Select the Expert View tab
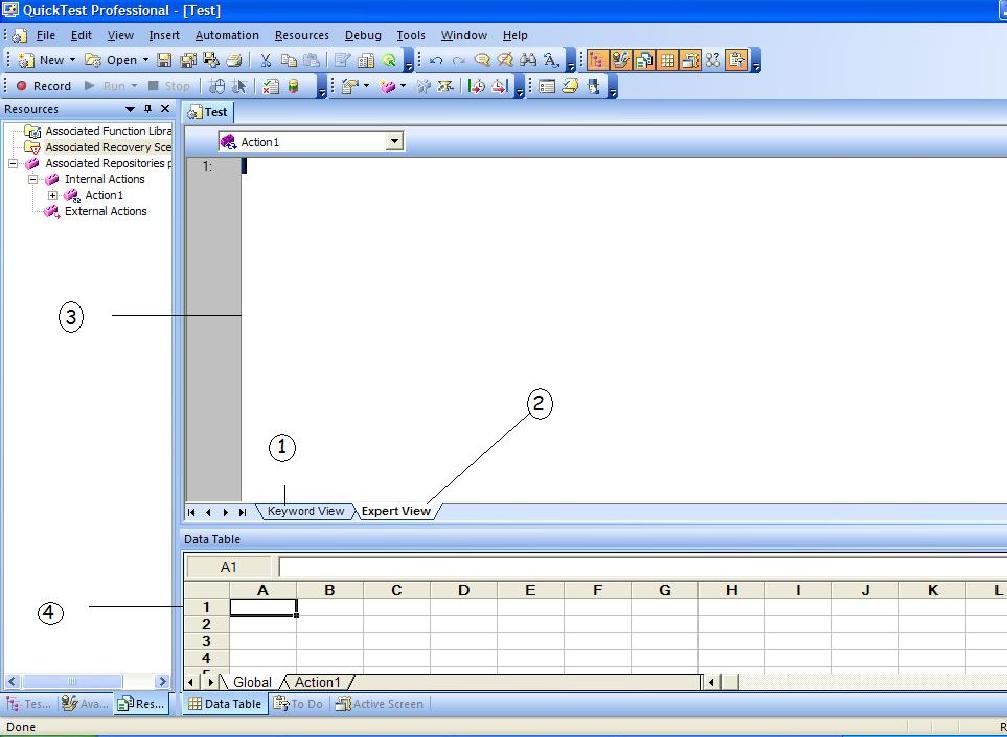The image size is (1007, 737). coord(396,512)
